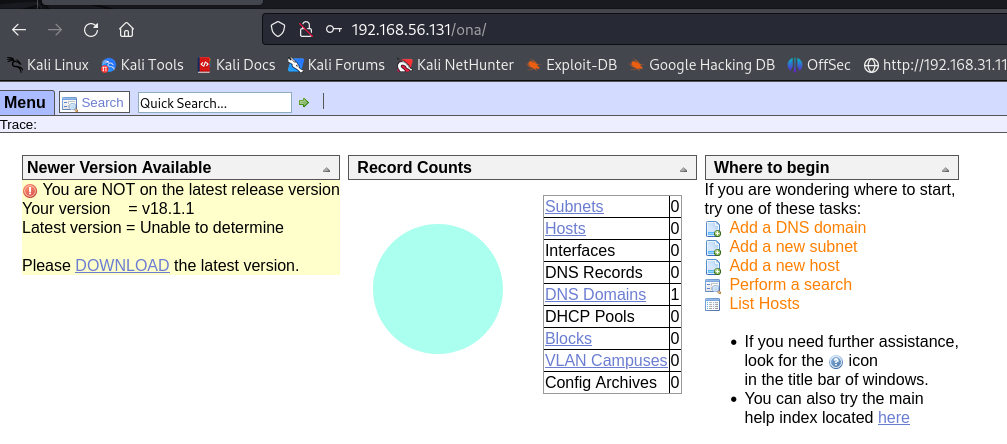This screenshot has width=1007, height=444.
Task: Click the Add a DNS domain link
Action: (798, 227)
